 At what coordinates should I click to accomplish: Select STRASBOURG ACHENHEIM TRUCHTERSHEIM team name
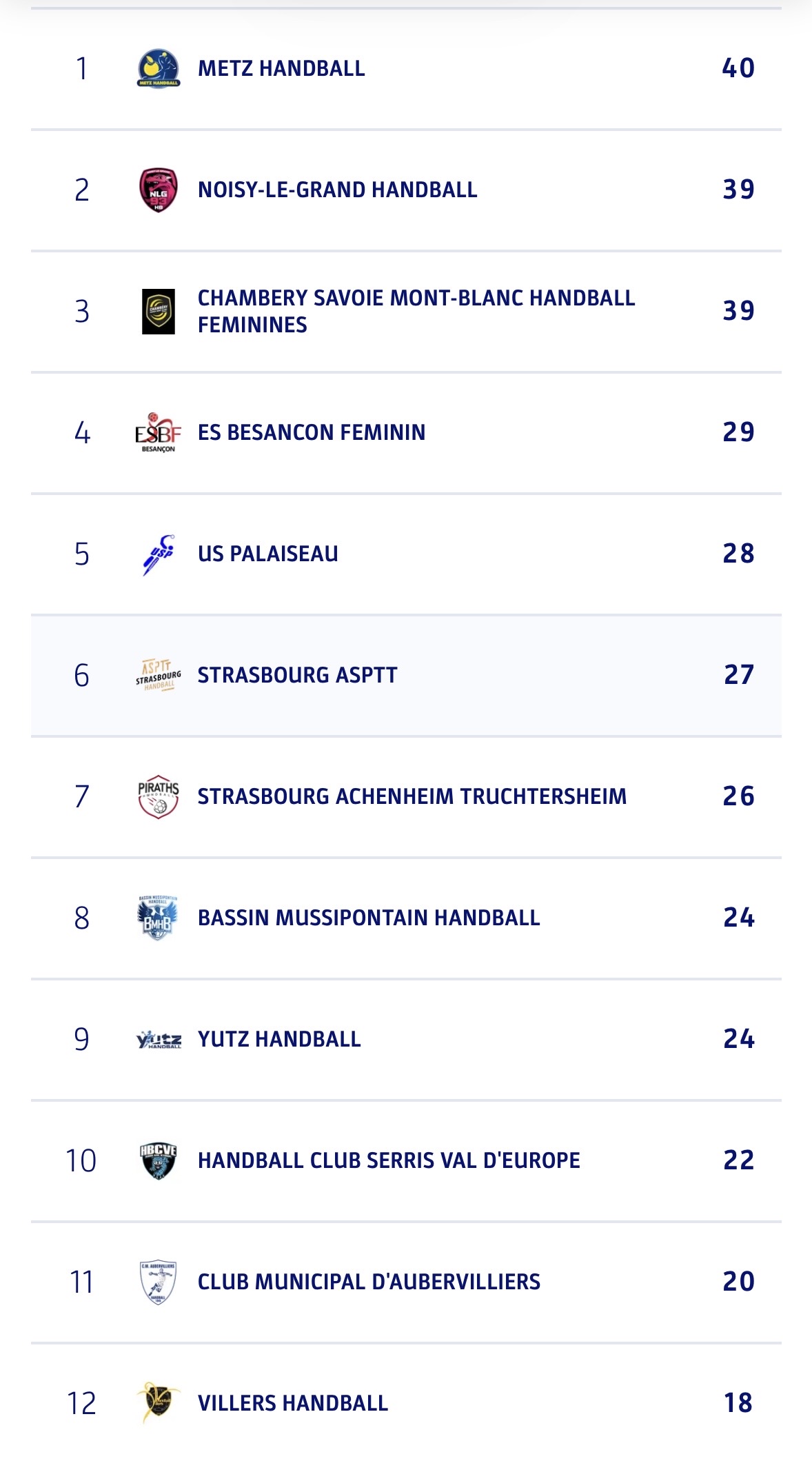tap(412, 796)
